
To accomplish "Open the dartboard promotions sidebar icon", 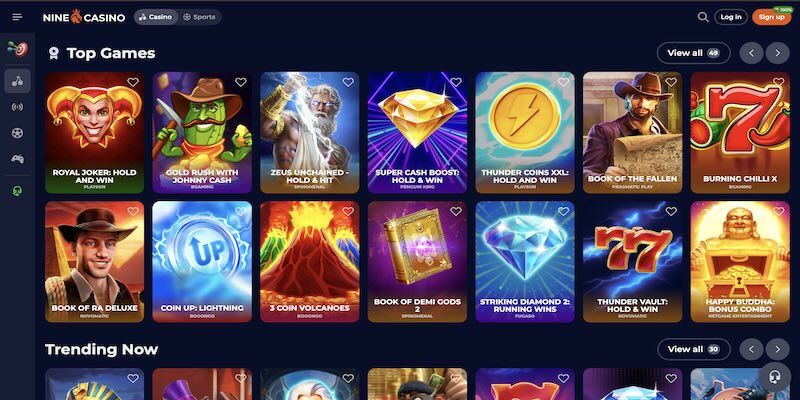I will pyautogui.click(x=17, y=49).
